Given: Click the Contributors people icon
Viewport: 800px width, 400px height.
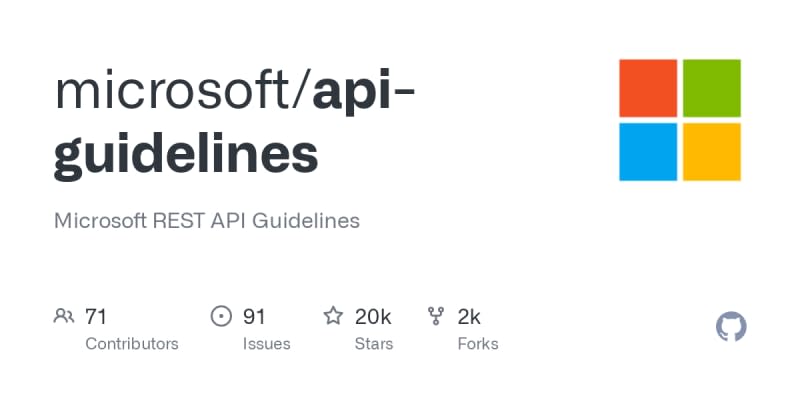Looking at the screenshot, I should click(65, 317).
